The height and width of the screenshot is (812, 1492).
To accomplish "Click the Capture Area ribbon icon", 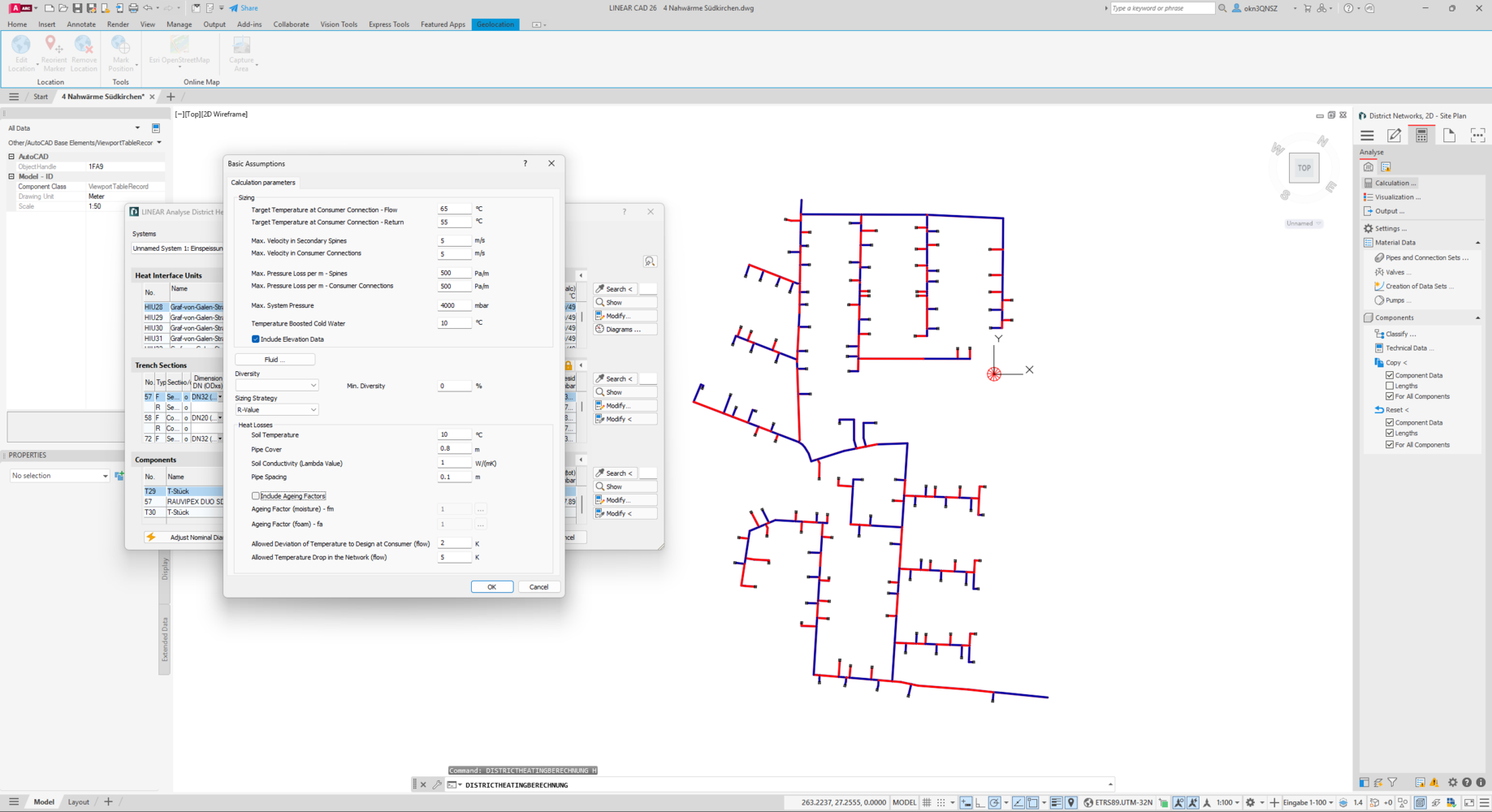I will [x=241, y=54].
